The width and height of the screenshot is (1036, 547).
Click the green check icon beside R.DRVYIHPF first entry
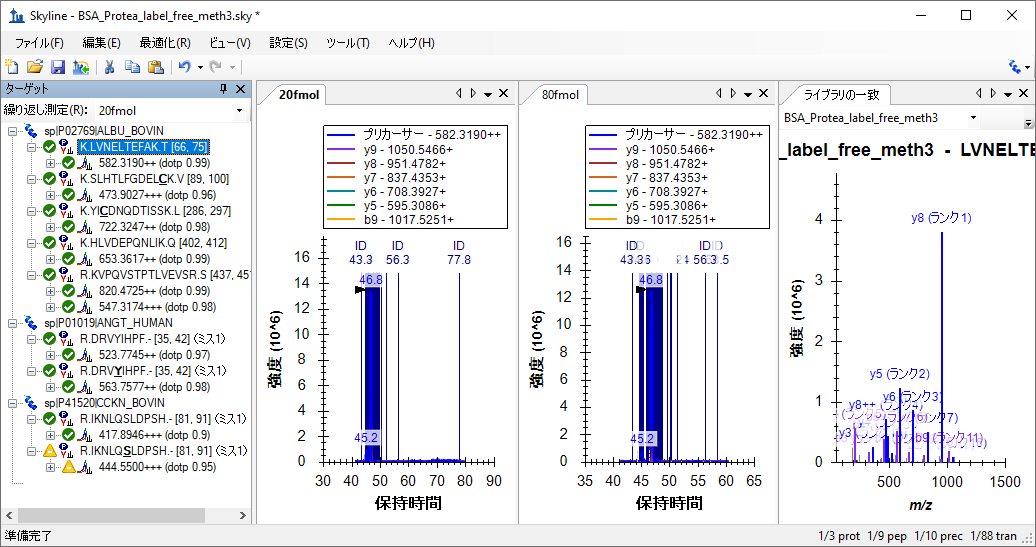click(x=49, y=339)
